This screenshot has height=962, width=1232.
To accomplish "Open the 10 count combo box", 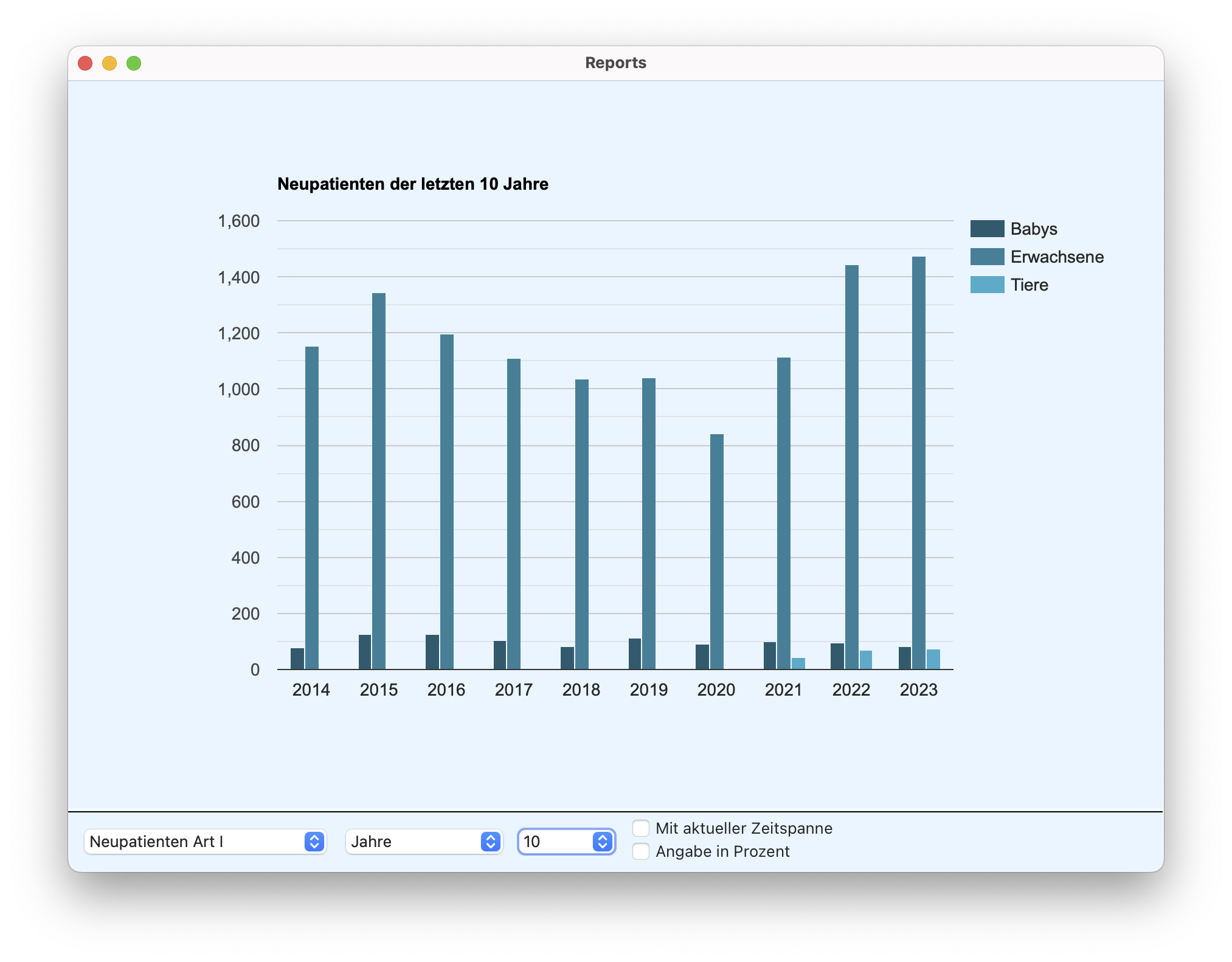I will (x=602, y=842).
